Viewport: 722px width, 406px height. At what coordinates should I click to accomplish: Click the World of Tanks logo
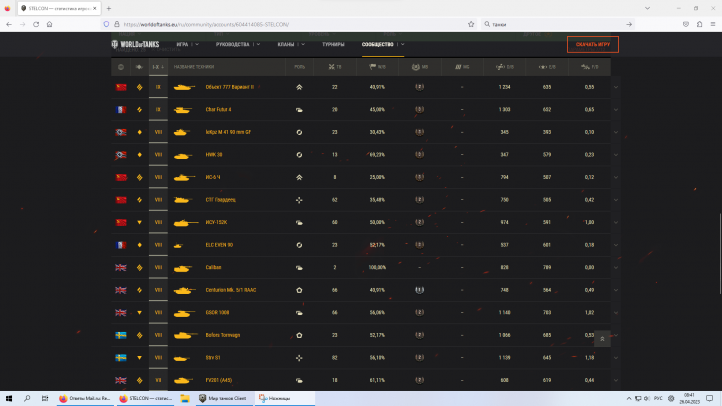134,44
